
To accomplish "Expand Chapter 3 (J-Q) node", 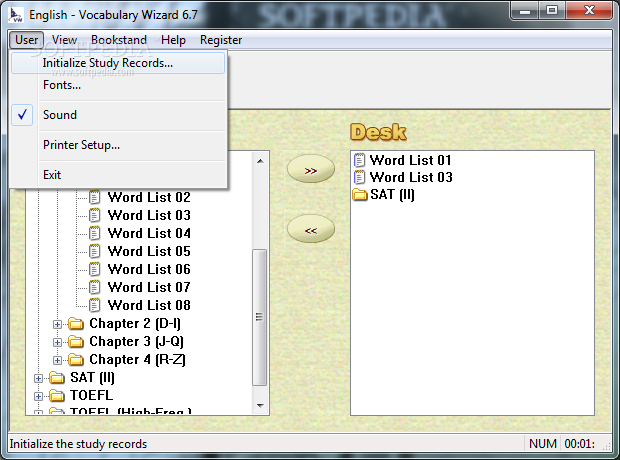I will (57, 342).
